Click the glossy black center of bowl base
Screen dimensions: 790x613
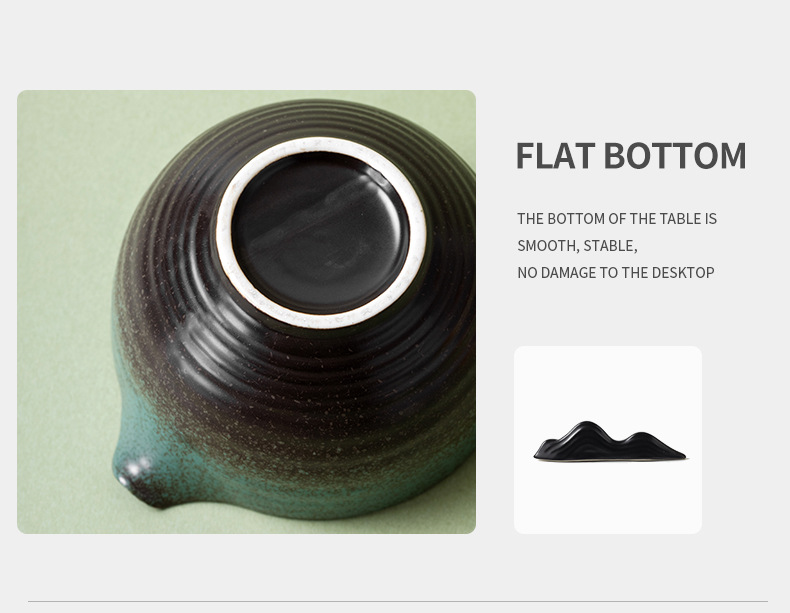pos(320,233)
